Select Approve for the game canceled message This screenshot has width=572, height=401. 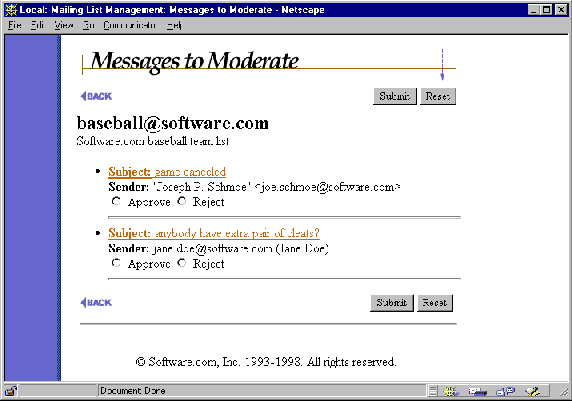click(116, 201)
